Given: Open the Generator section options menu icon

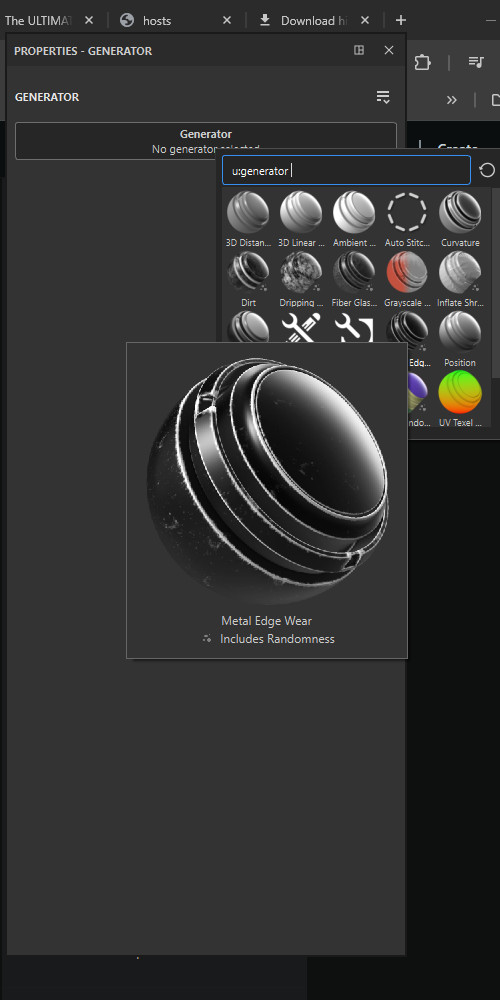Looking at the screenshot, I should [x=383, y=97].
